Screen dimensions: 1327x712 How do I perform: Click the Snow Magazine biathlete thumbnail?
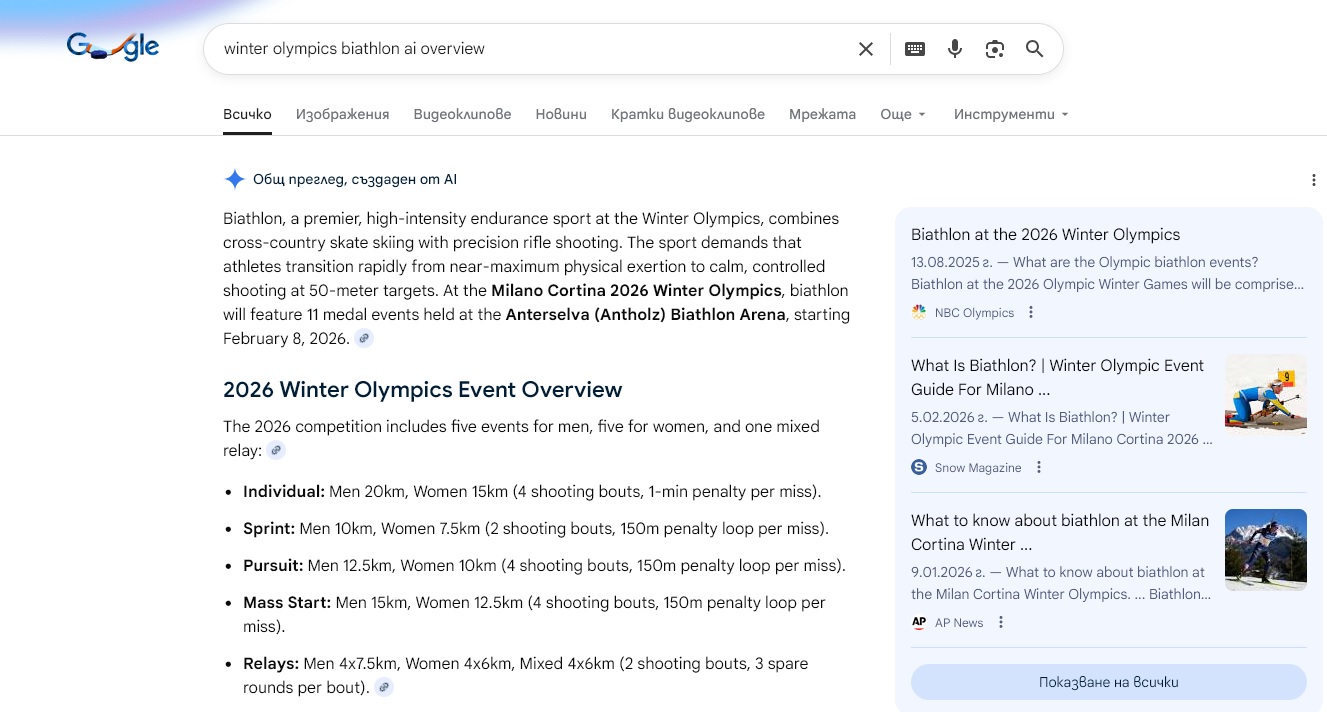click(x=1265, y=394)
